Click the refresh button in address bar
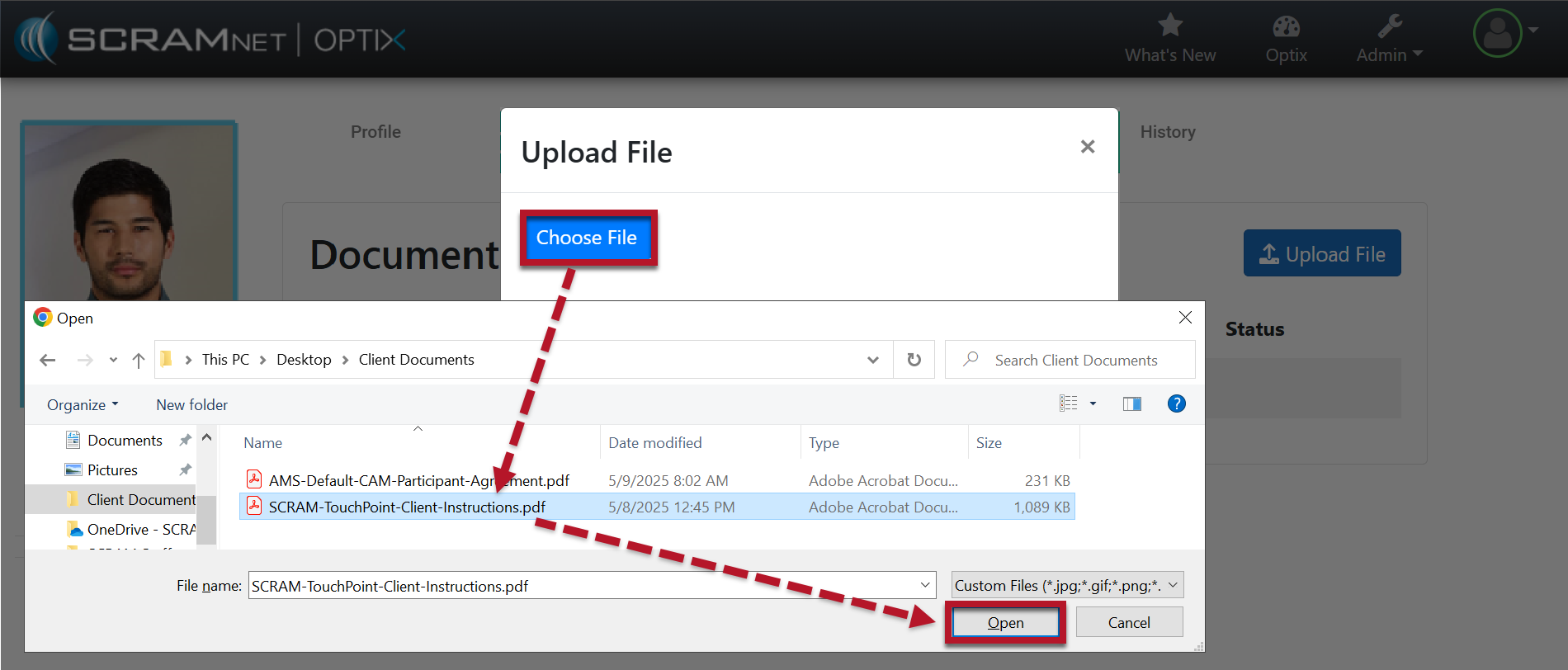The height and width of the screenshot is (670, 1568). click(914, 360)
